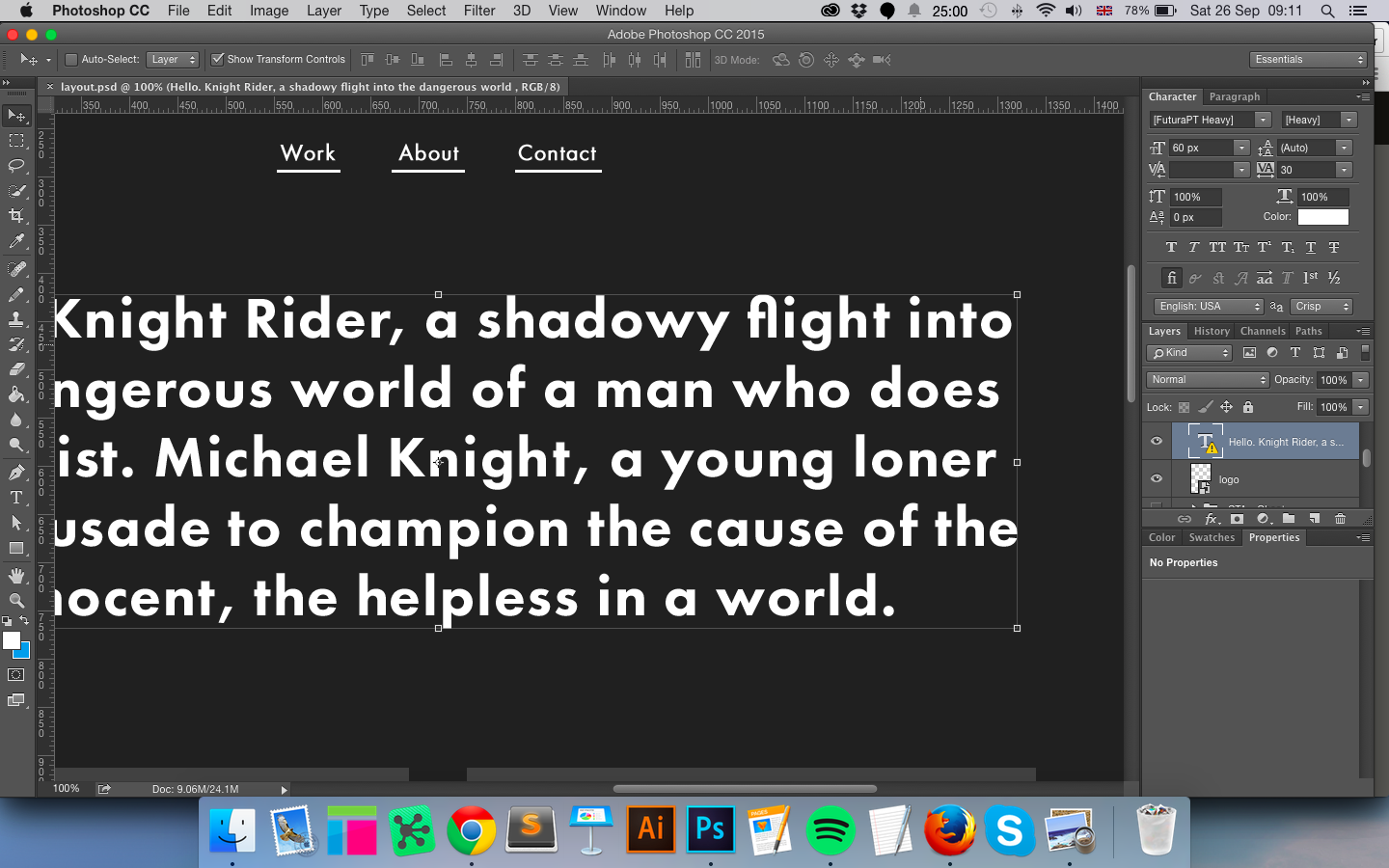Screen dimensions: 1389x868
Task: Hide the Hello Knight Rider text layer
Action: 1157,442
